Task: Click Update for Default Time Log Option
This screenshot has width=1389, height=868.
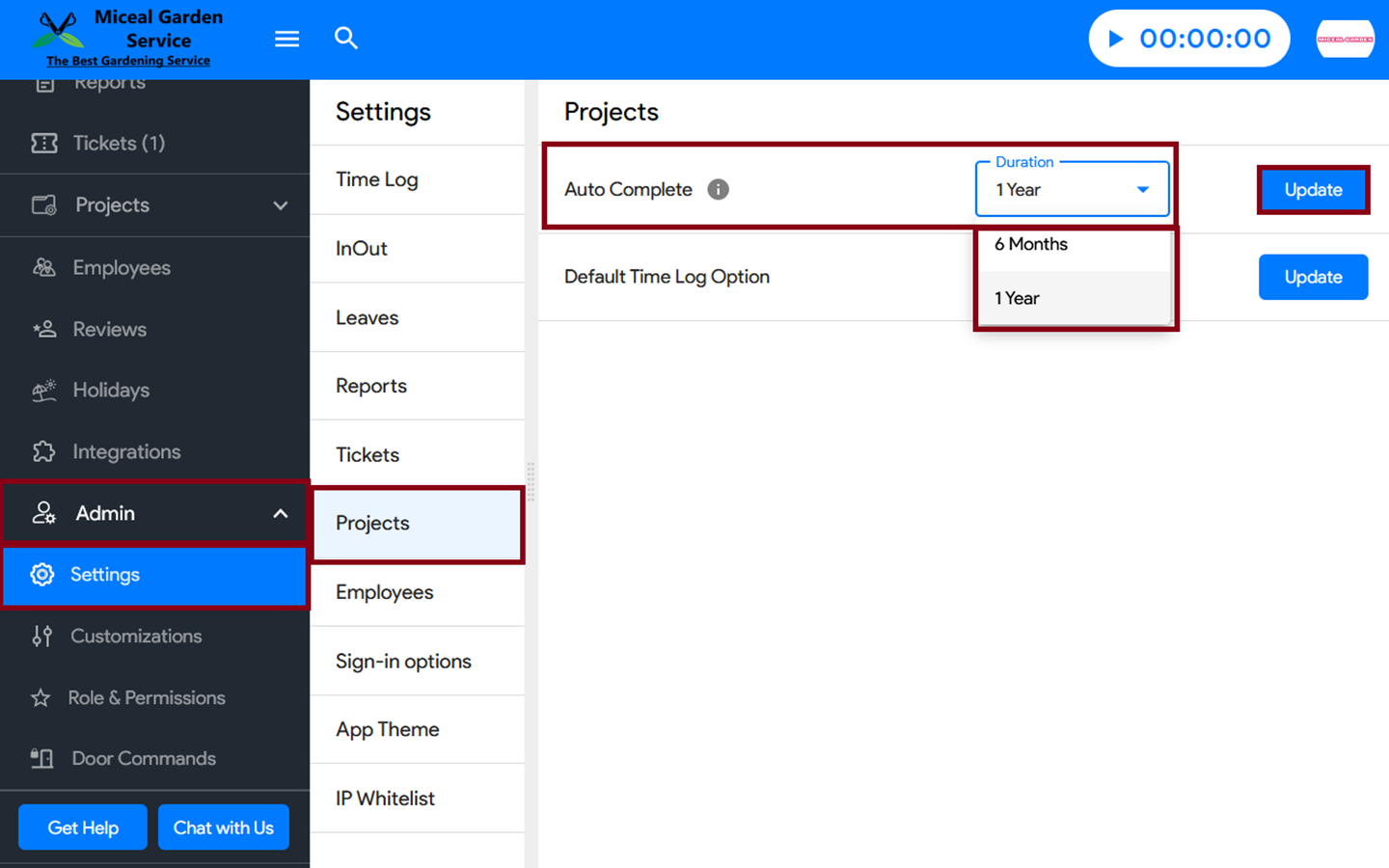Action: (1313, 278)
